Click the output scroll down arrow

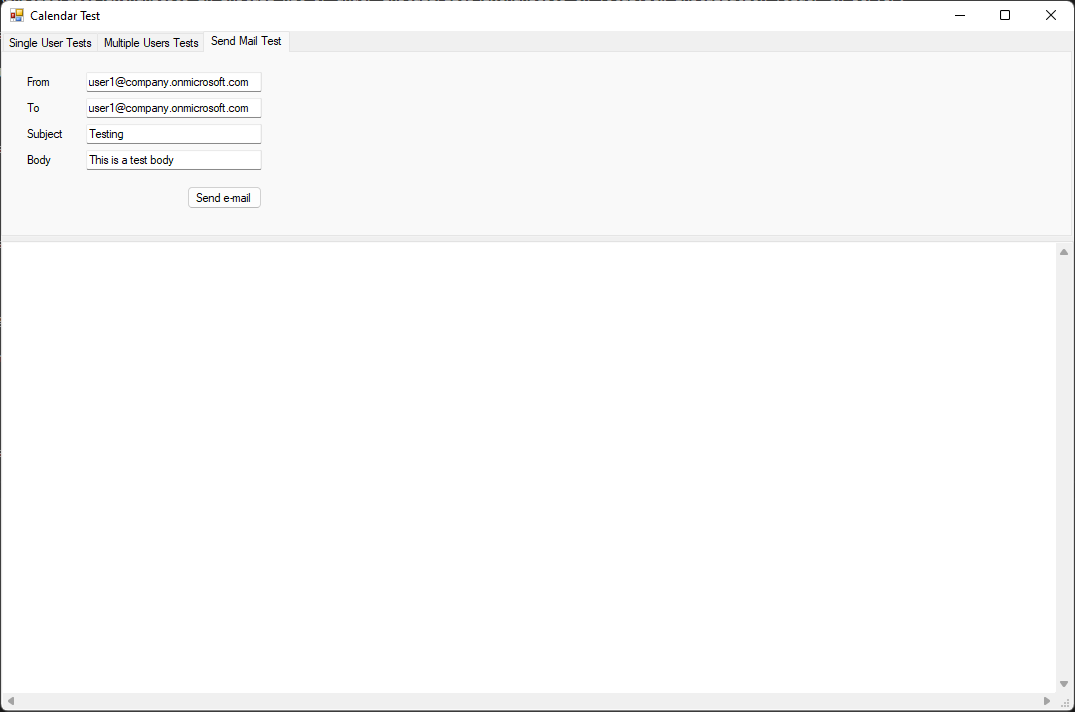(x=1064, y=684)
